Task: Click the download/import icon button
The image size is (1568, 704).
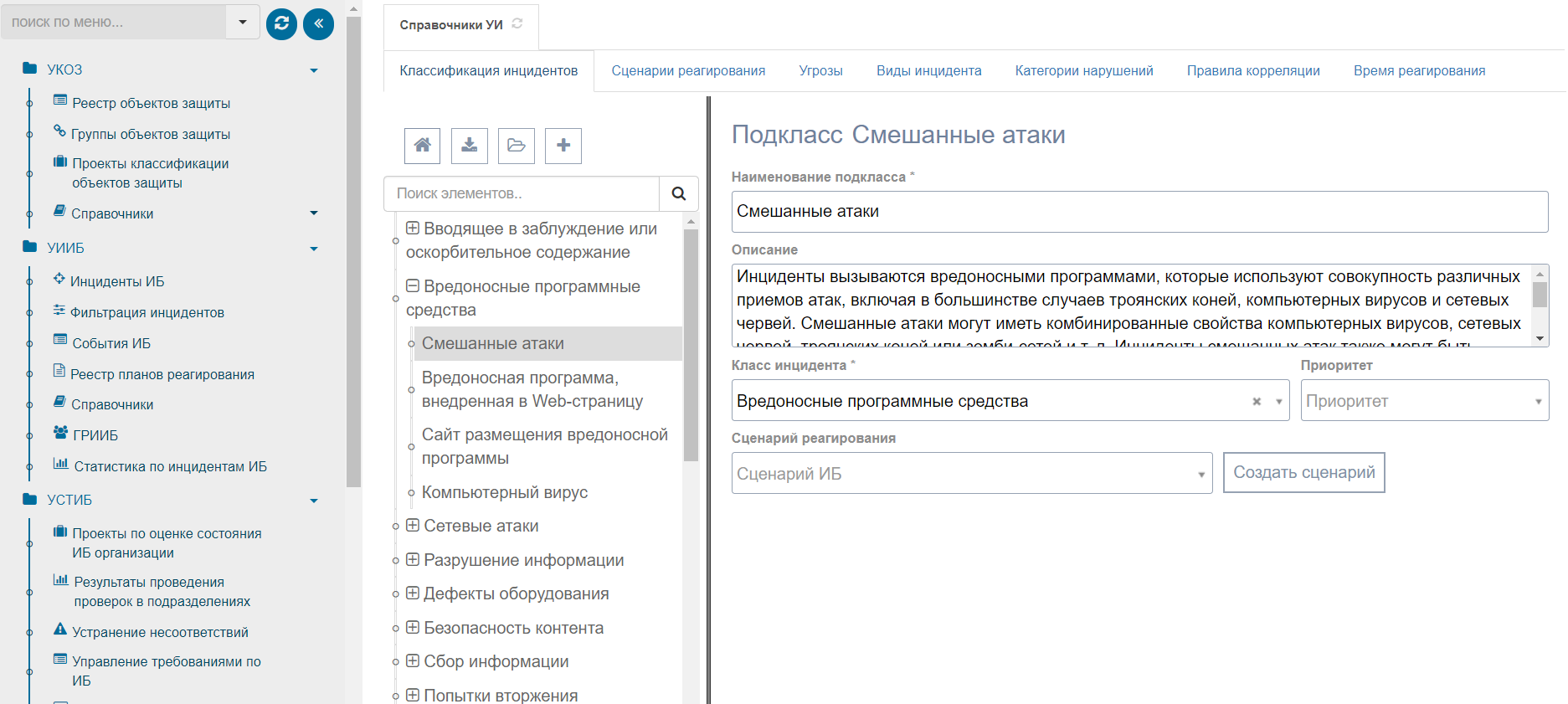Action: pos(469,146)
